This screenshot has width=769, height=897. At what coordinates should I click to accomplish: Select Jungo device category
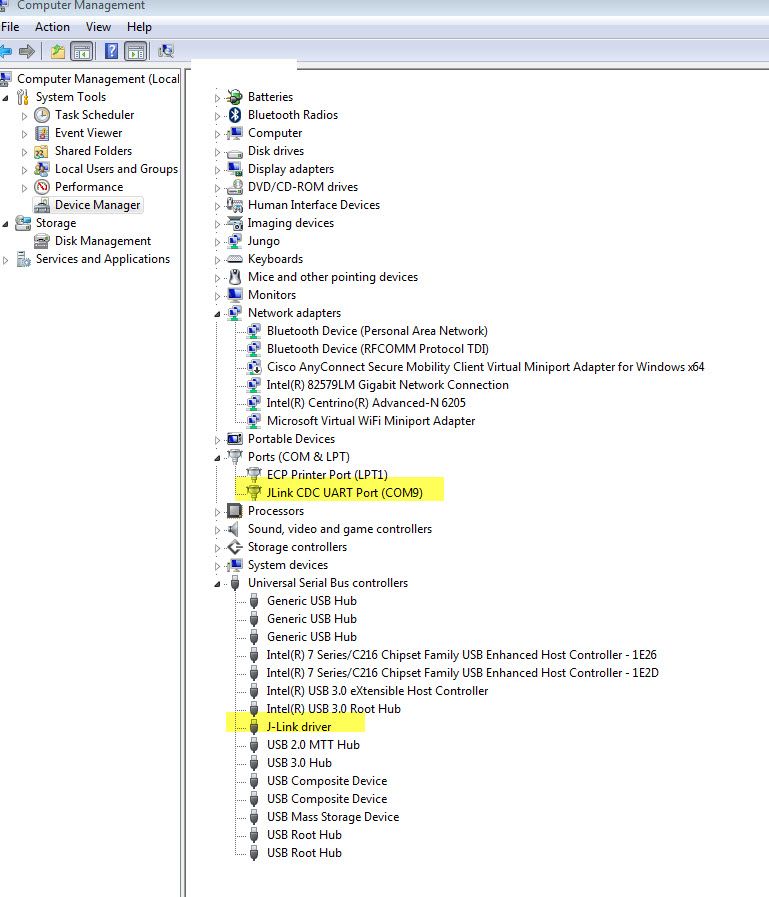(263, 241)
